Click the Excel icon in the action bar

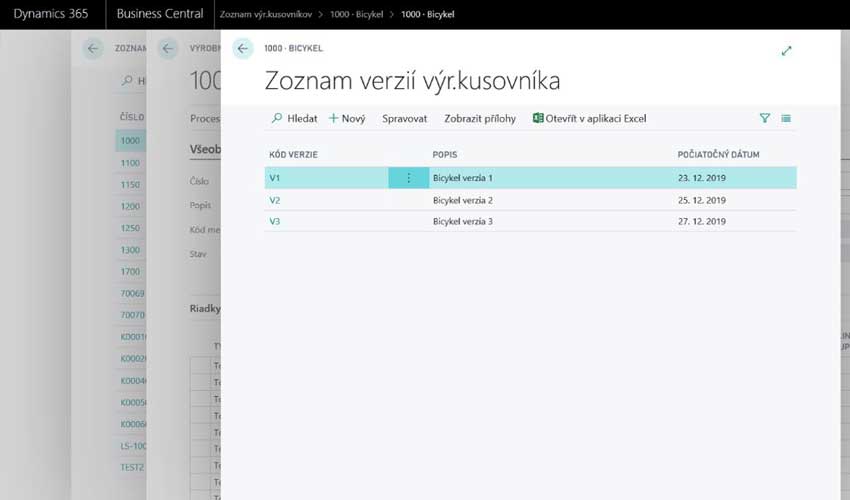538,118
